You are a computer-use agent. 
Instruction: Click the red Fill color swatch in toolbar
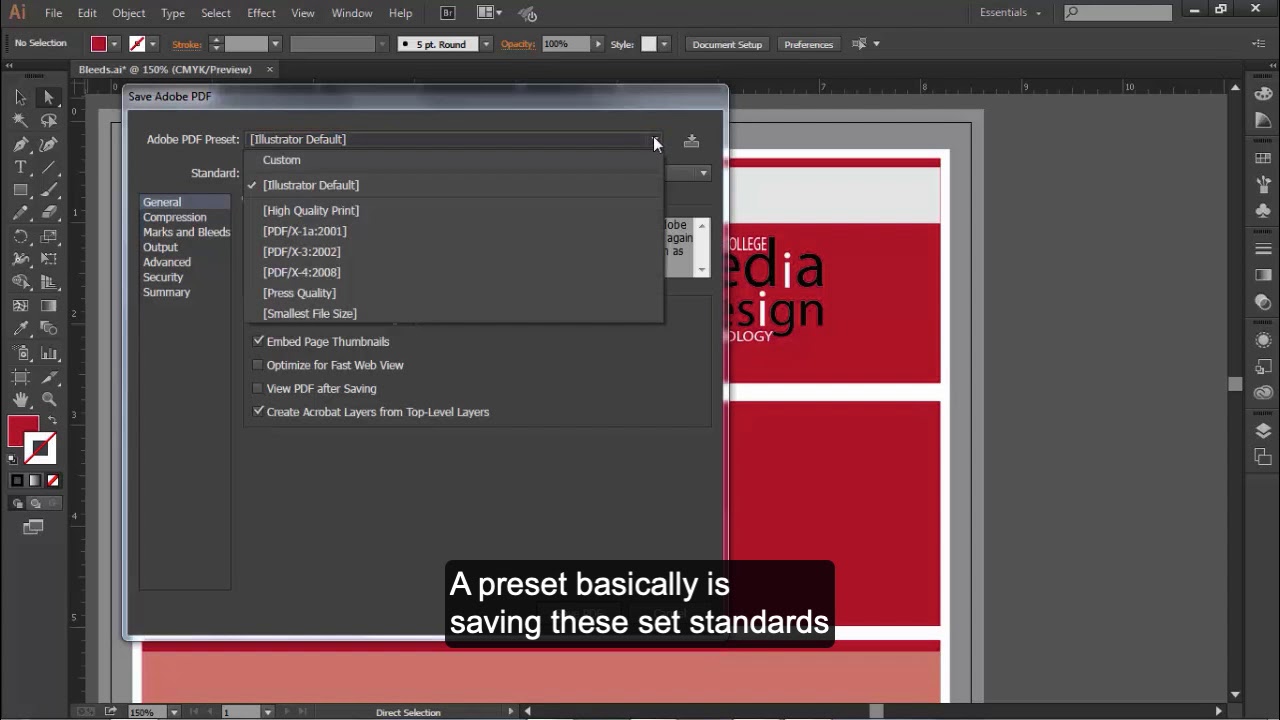pyautogui.click(x=22, y=432)
